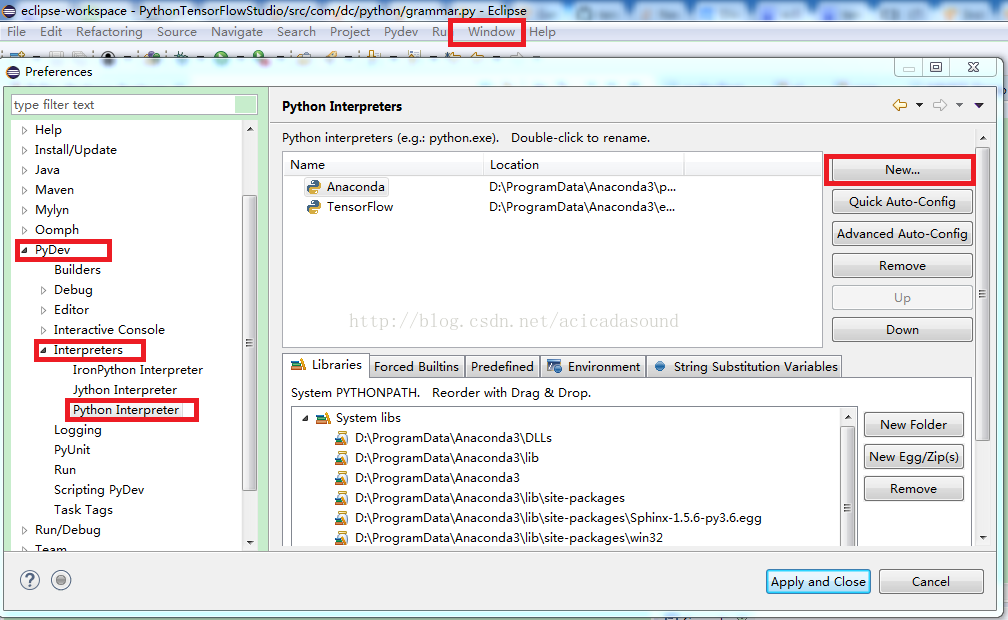Viewport: 1008px width, 620px height.
Task: Select D:\ProgramData\Anaconda3\lib\site-packages path
Action: tap(490, 498)
